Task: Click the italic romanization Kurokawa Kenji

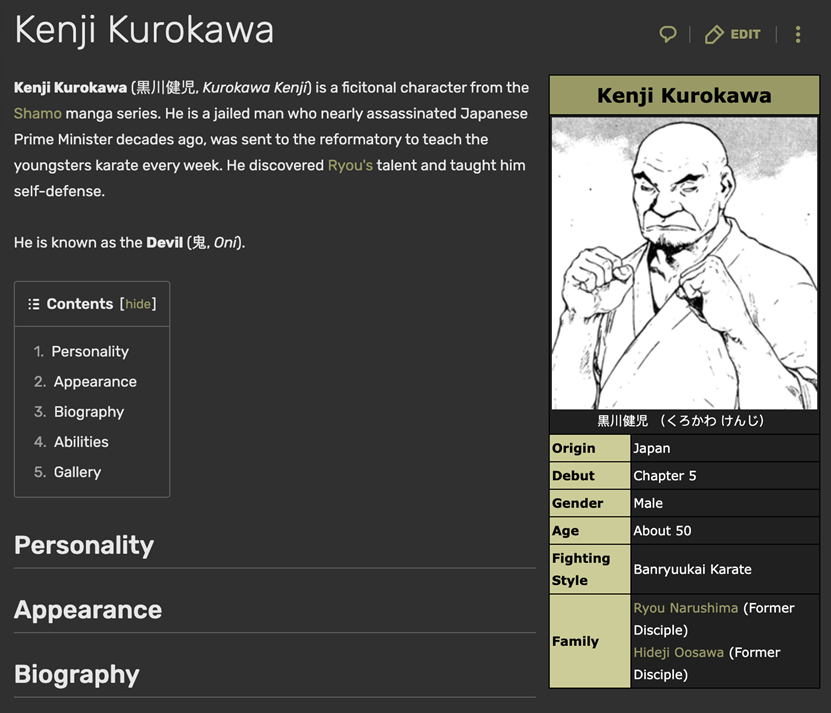Action: pos(255,87)
